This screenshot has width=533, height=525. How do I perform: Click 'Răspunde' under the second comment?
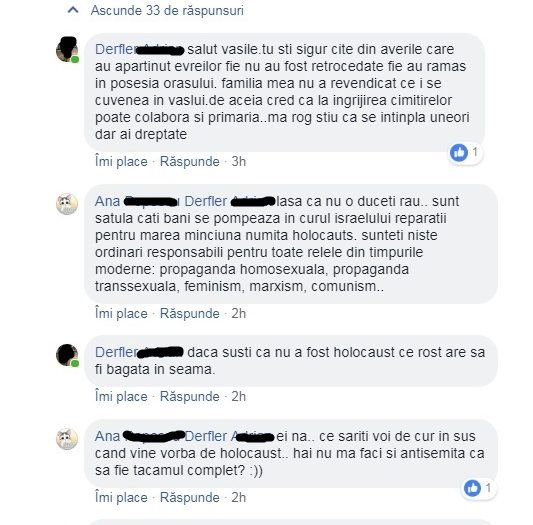tap(189, 313)
